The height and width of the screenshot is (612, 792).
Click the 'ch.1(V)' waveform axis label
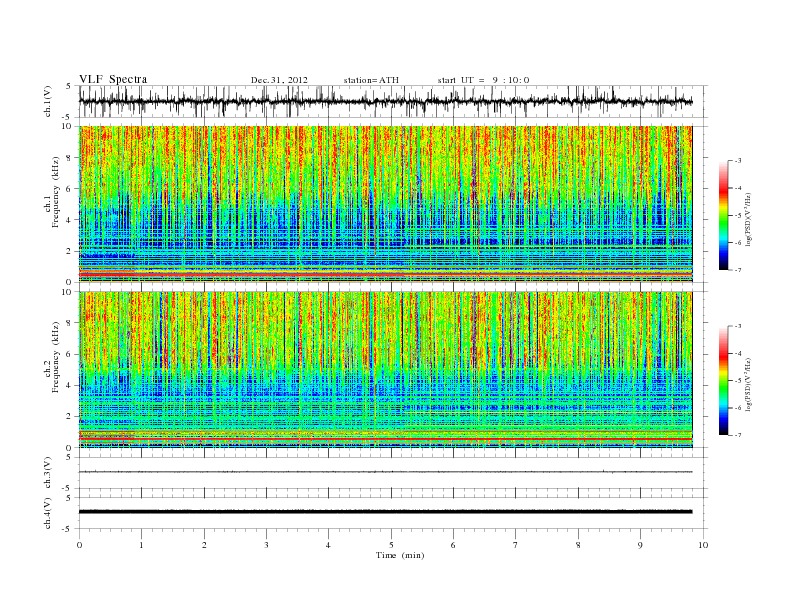[x=48, y=101]
